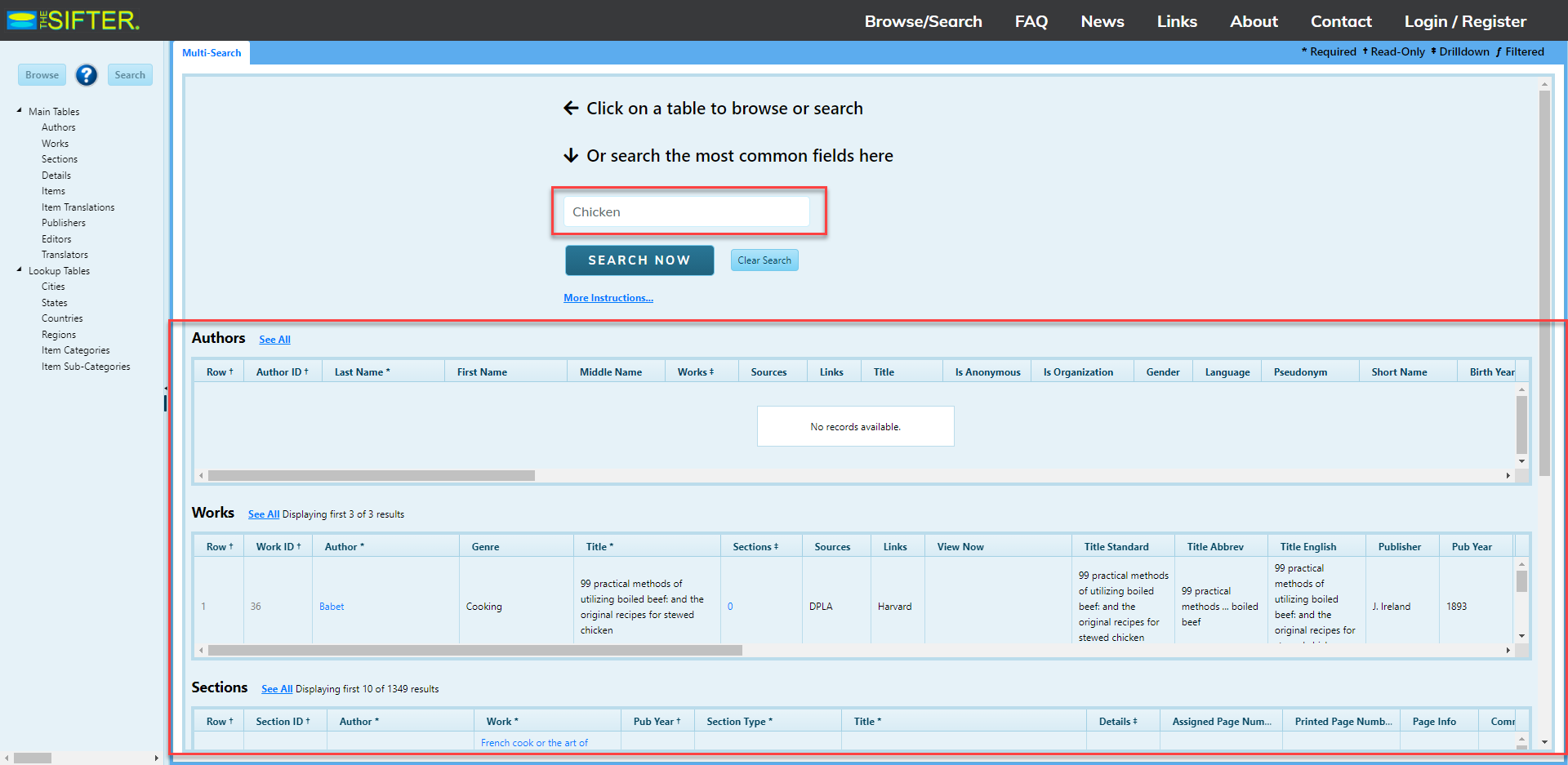The height and width of the screenshot is (765, 1568).
Task: Collapse the Main Tables tree node
Action: (x=20, y=111)
